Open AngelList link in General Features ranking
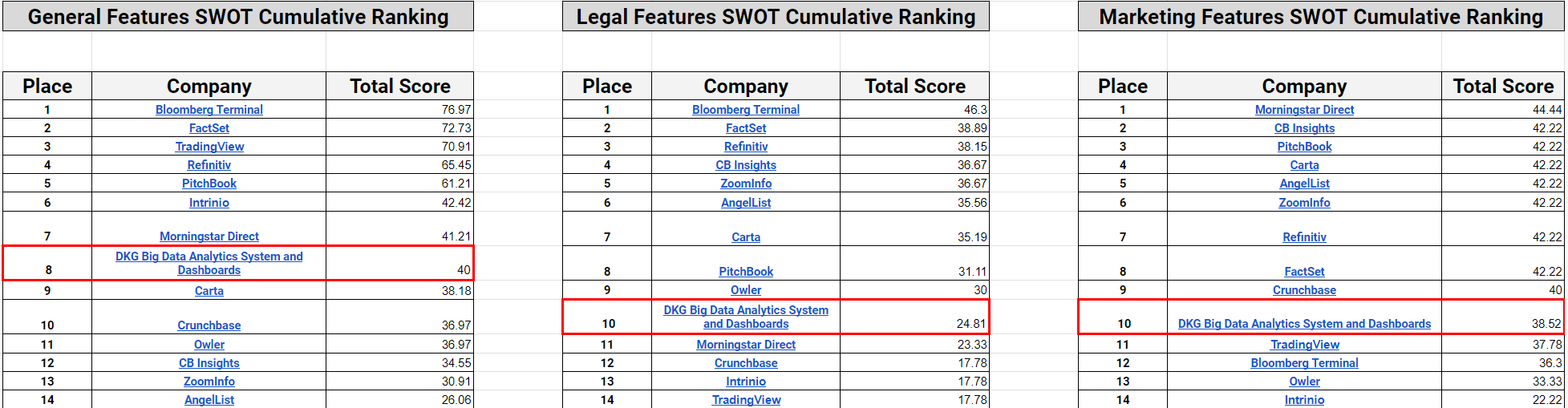 [x=209, y=400]
